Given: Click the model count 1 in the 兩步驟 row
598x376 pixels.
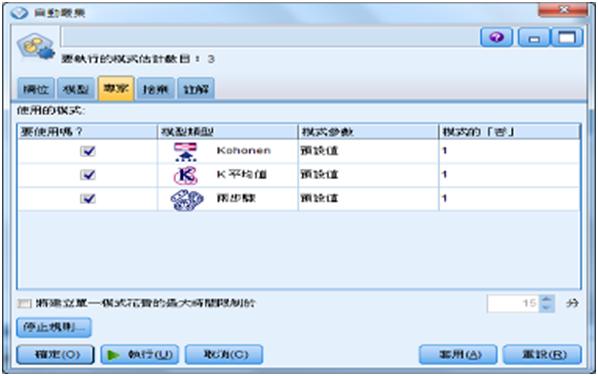Looking at the screenshot, I should [x=445, y=198].
